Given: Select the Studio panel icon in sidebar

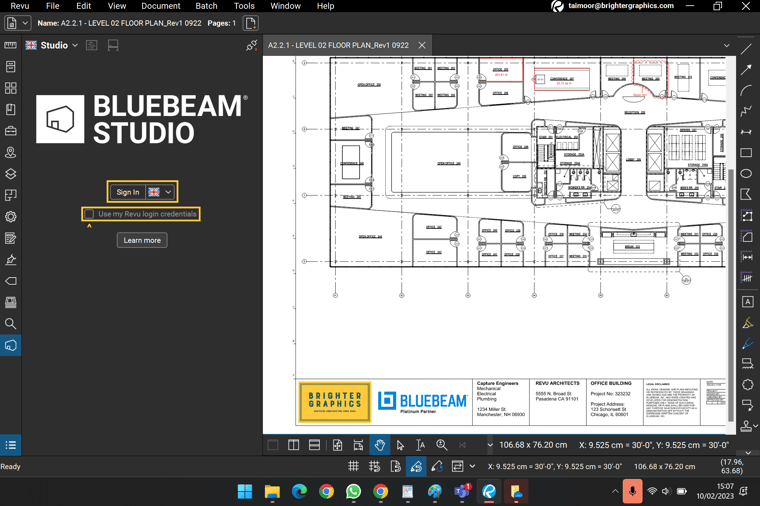Looking at the screenshot, I should (10, 346).
